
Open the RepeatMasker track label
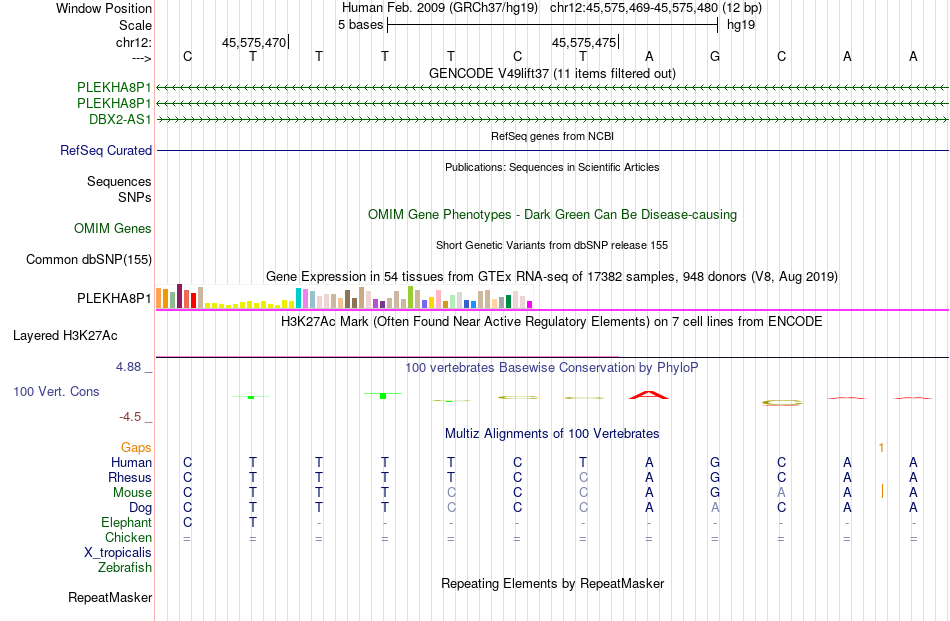[110, 597]
